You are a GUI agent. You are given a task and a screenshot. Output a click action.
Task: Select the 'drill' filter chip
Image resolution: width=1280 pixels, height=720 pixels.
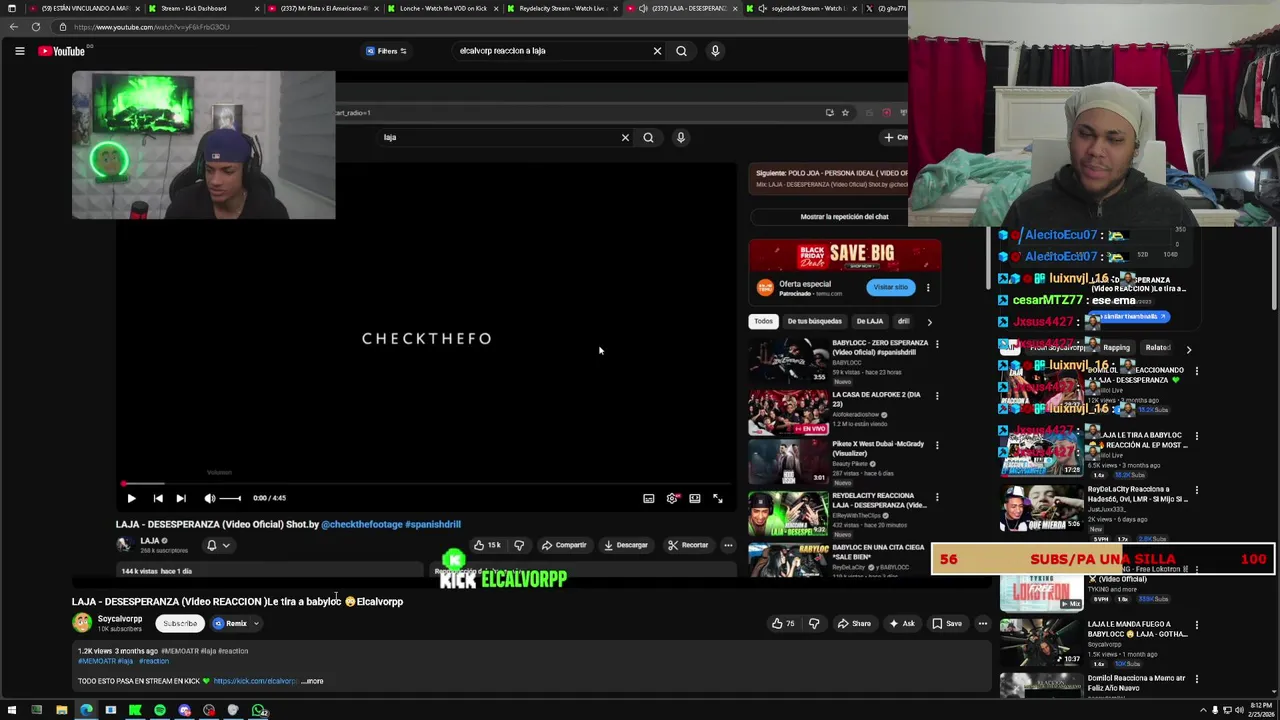[x=903, y=322]
